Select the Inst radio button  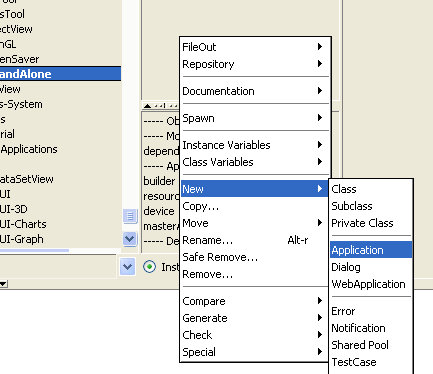click(150, 267)
